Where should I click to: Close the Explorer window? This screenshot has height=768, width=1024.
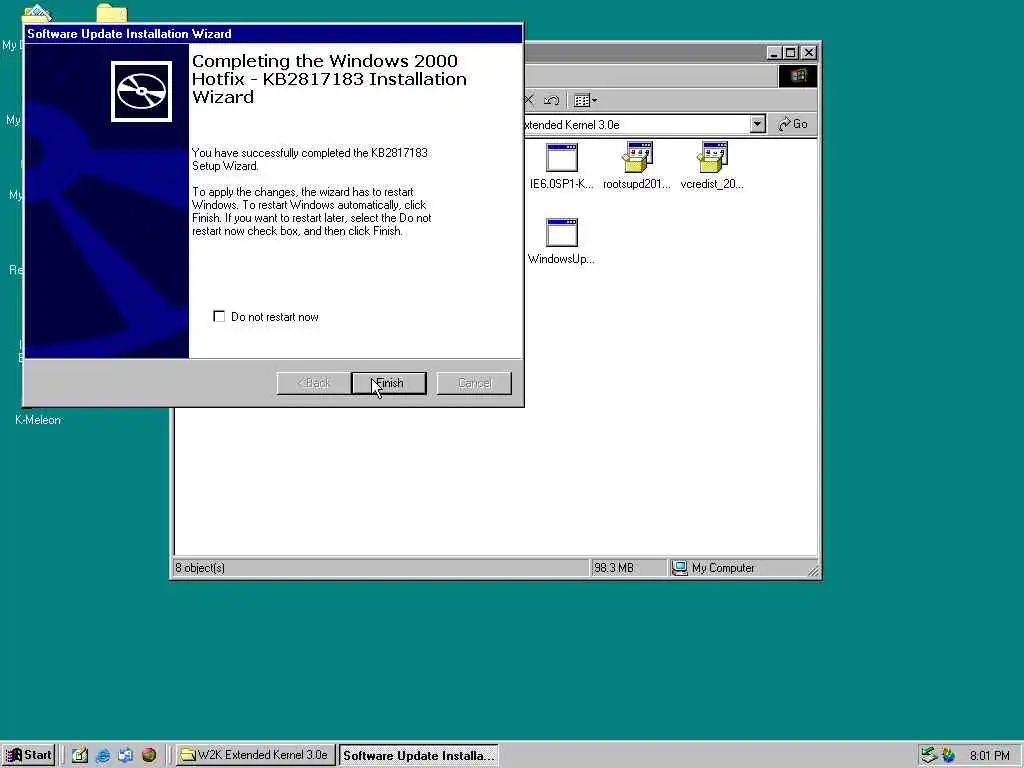click(x=809, y=53)
